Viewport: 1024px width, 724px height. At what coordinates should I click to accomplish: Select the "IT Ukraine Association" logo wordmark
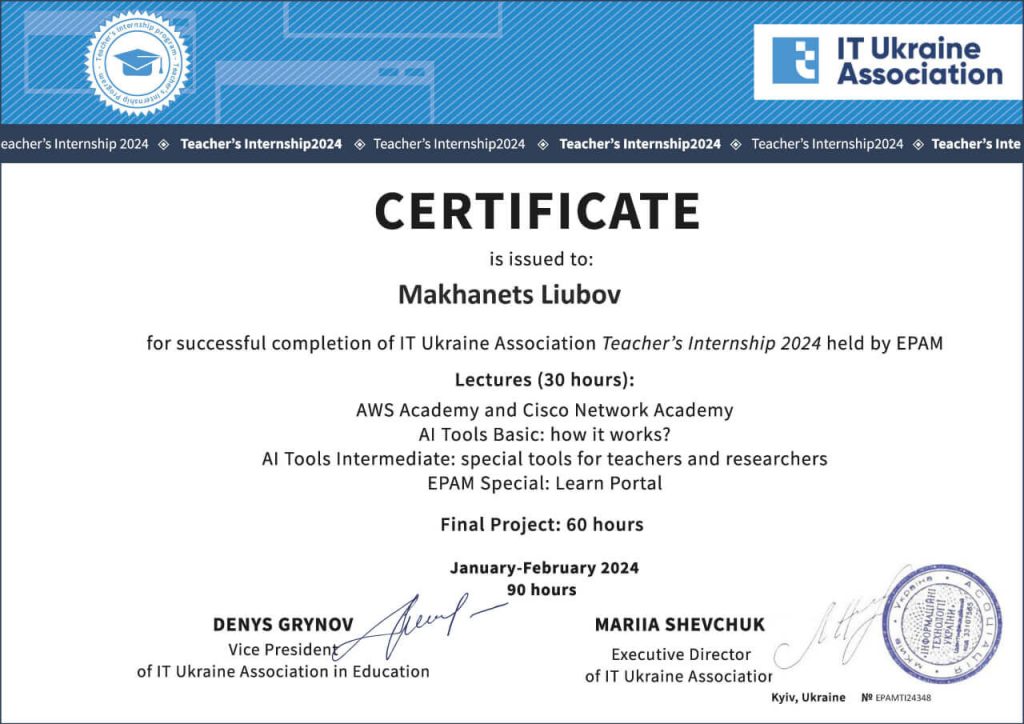click(x=920, y=61)
